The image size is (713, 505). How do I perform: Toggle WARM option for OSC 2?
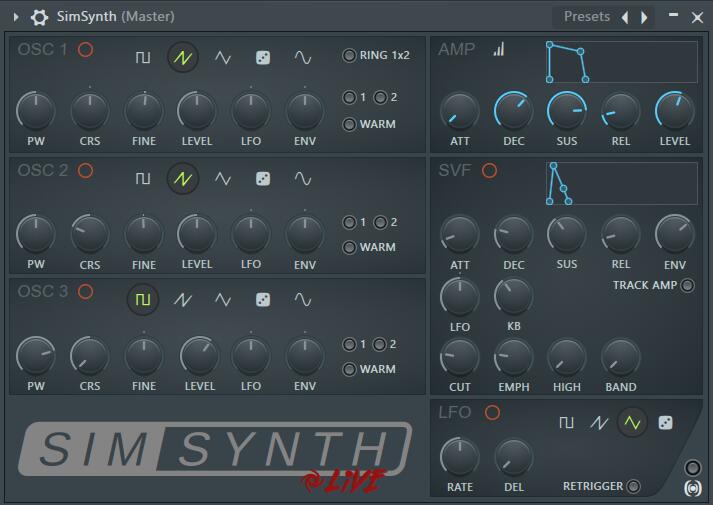349,247
